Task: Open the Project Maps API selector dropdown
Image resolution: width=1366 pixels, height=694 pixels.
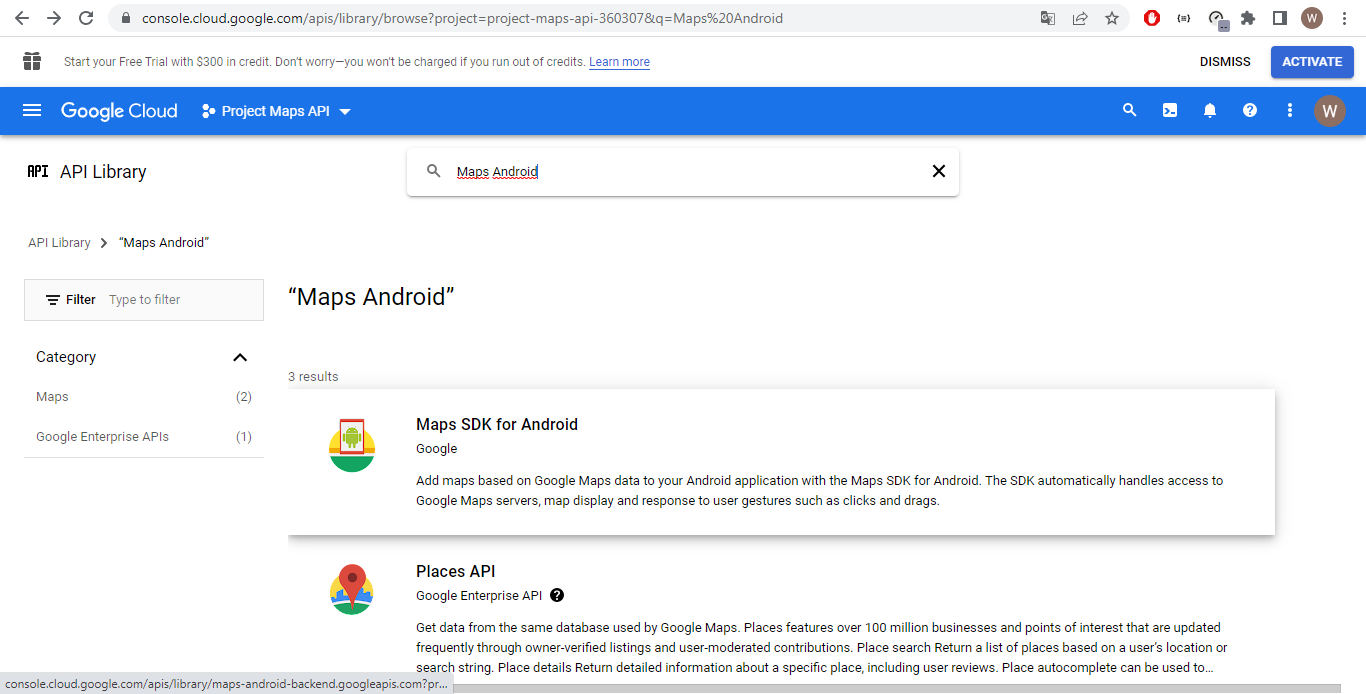Action: click(x=276, y=111)
